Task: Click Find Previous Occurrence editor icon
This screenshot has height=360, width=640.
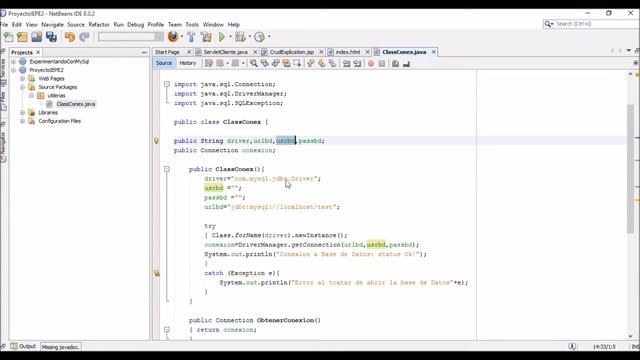Action: point(264,63)
